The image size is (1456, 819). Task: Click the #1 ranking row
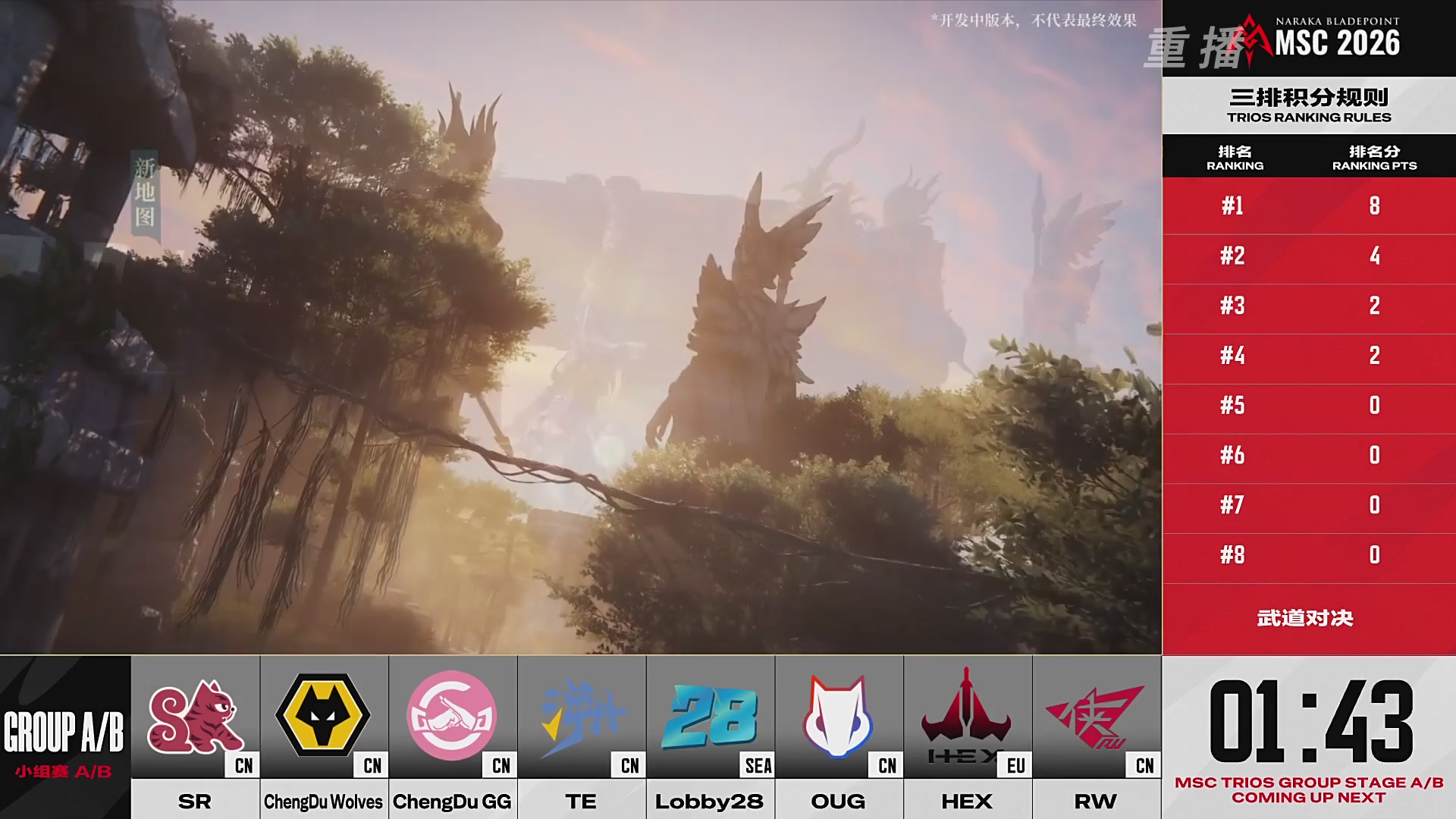point(1309,206)
